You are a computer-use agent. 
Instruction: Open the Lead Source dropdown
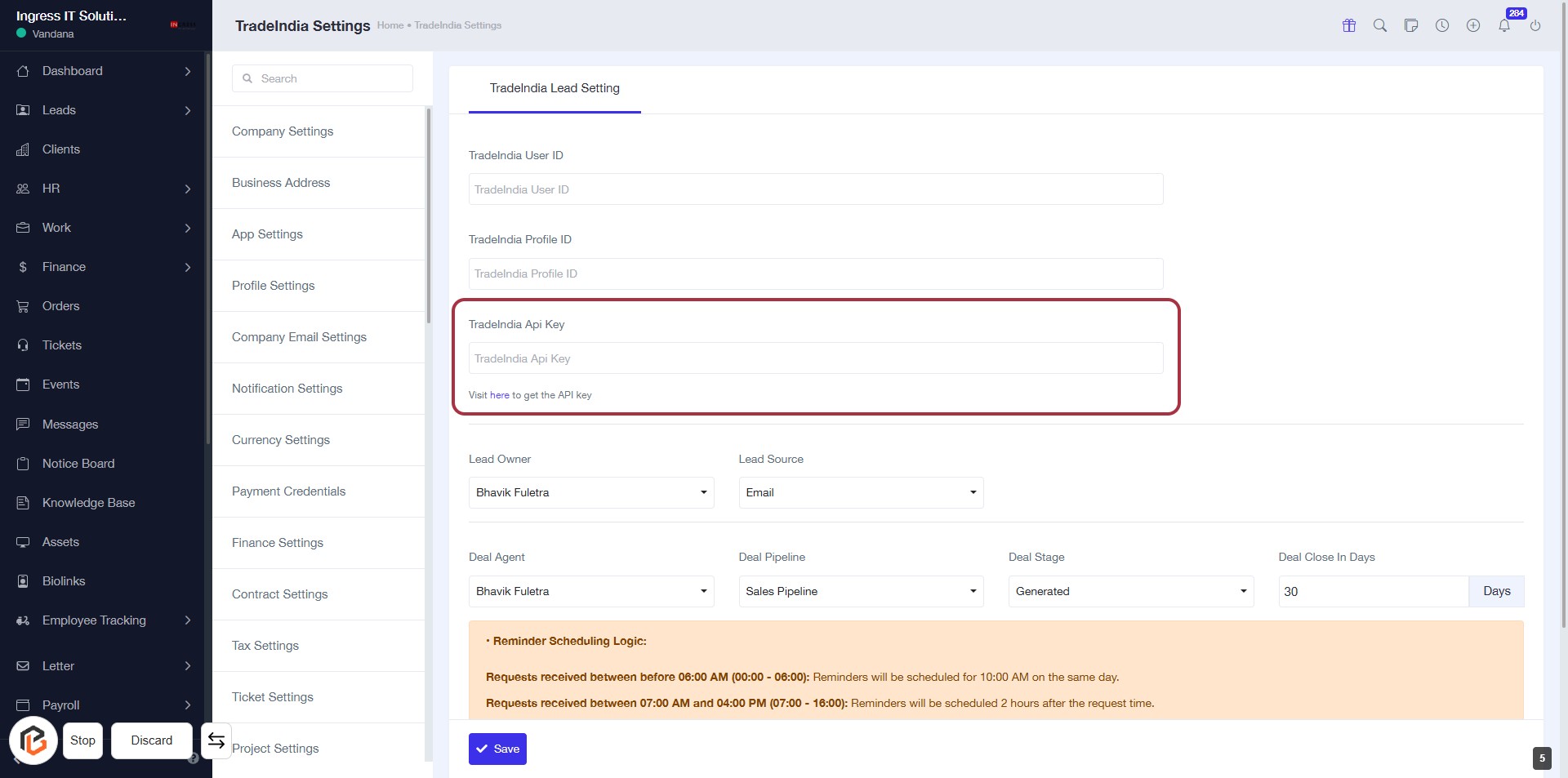pos(861,493)
